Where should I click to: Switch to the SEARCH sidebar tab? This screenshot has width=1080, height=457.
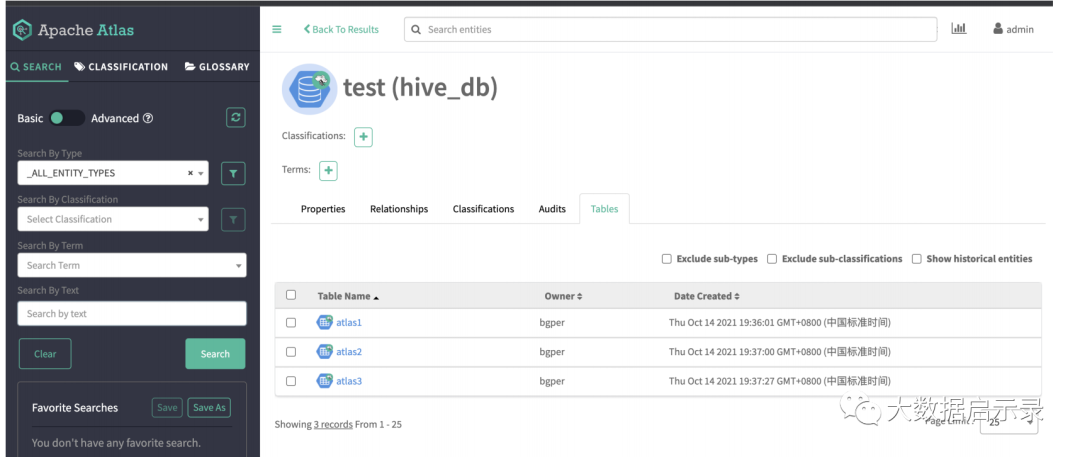tap(37, 67)
